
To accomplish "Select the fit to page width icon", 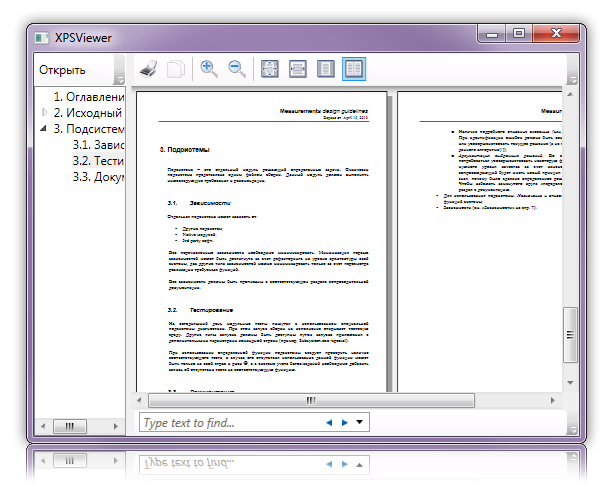I will click(297, 69).
